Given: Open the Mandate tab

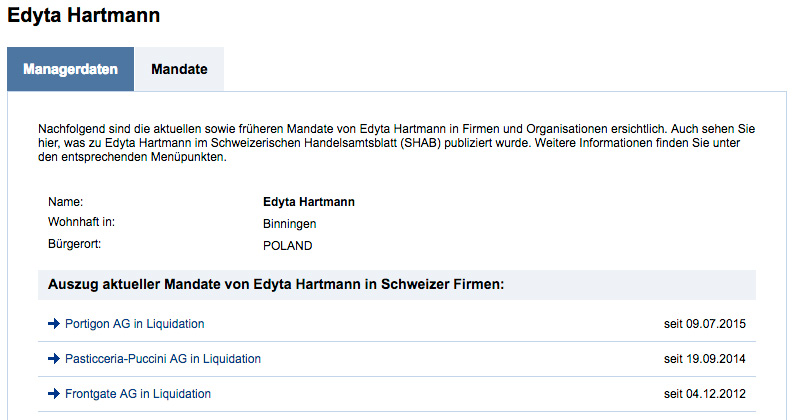Looking at the screenshot, I should coord(179,70).
